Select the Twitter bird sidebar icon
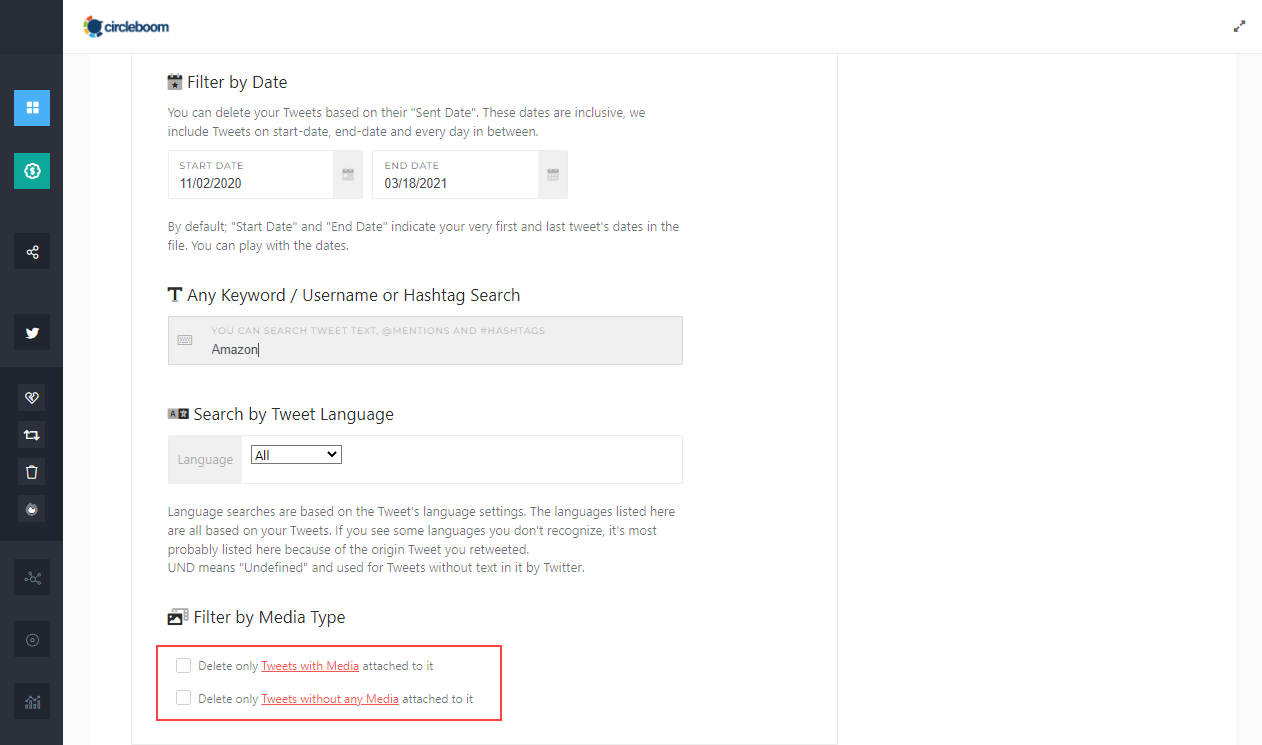This screenshot has width=1262, height=745. [32, 332]
